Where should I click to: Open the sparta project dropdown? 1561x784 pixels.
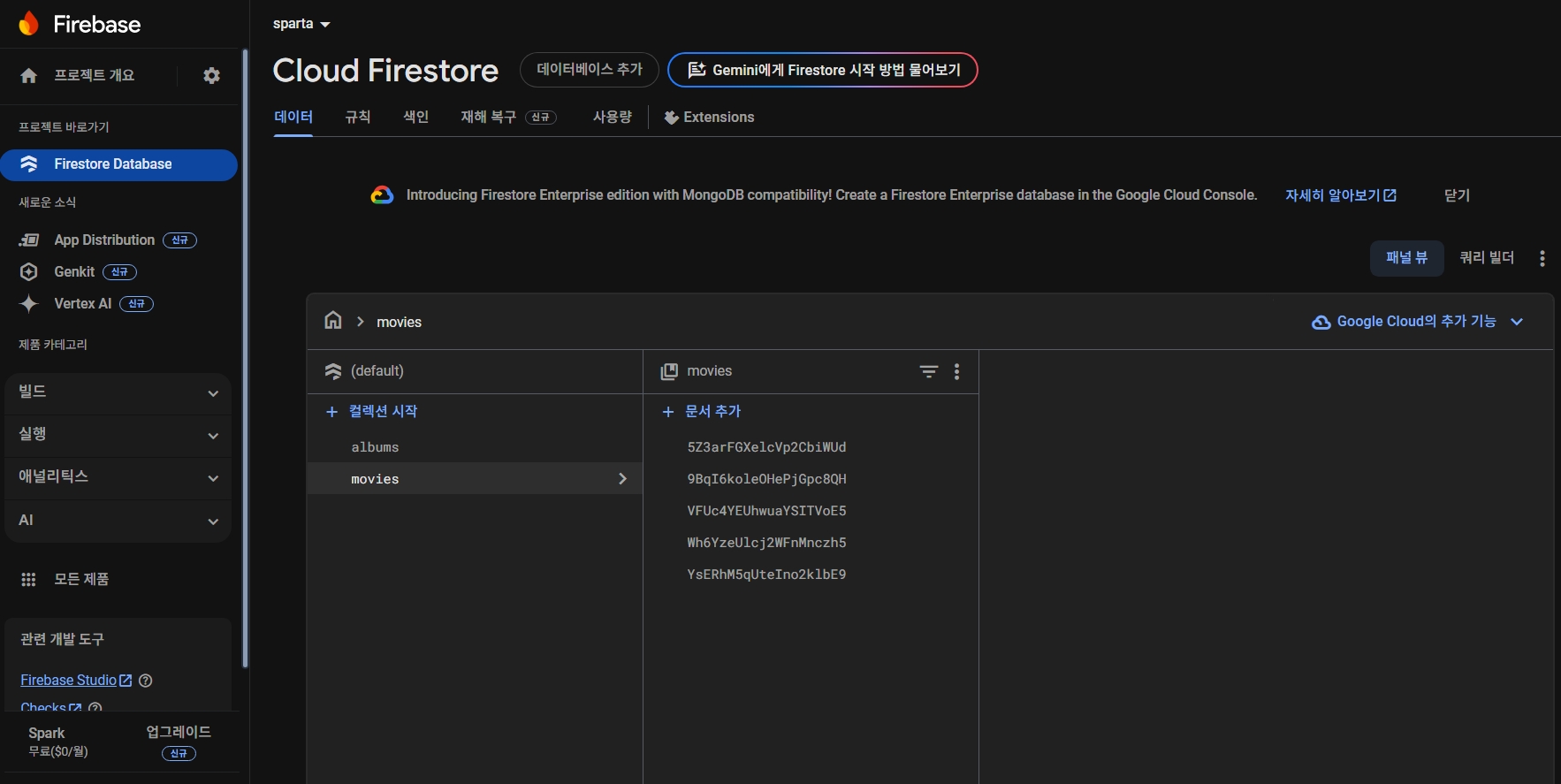301,24
